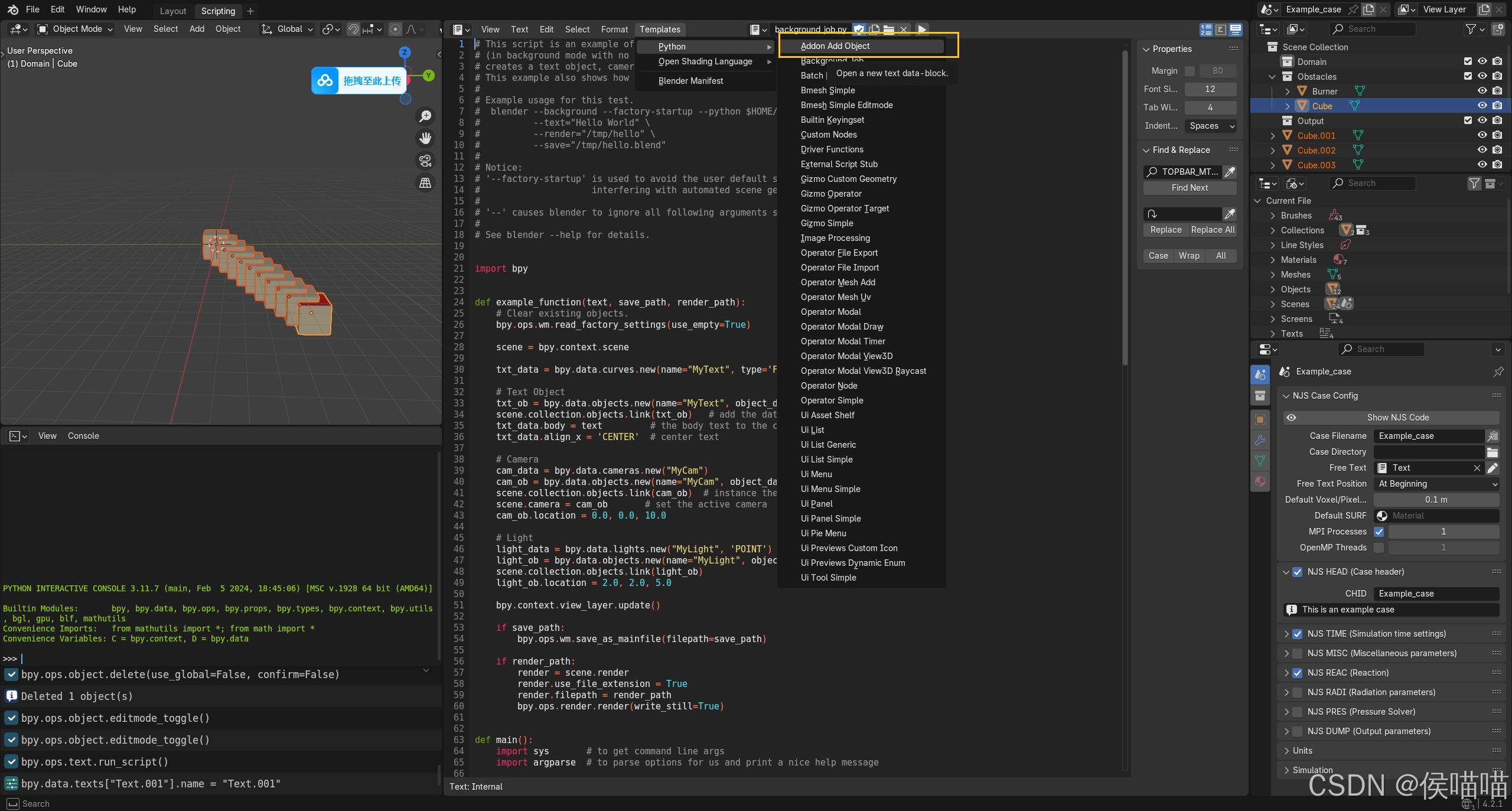1512x811 pixels.
Task: Click the Blender logo menu
Action: point(12,9)
